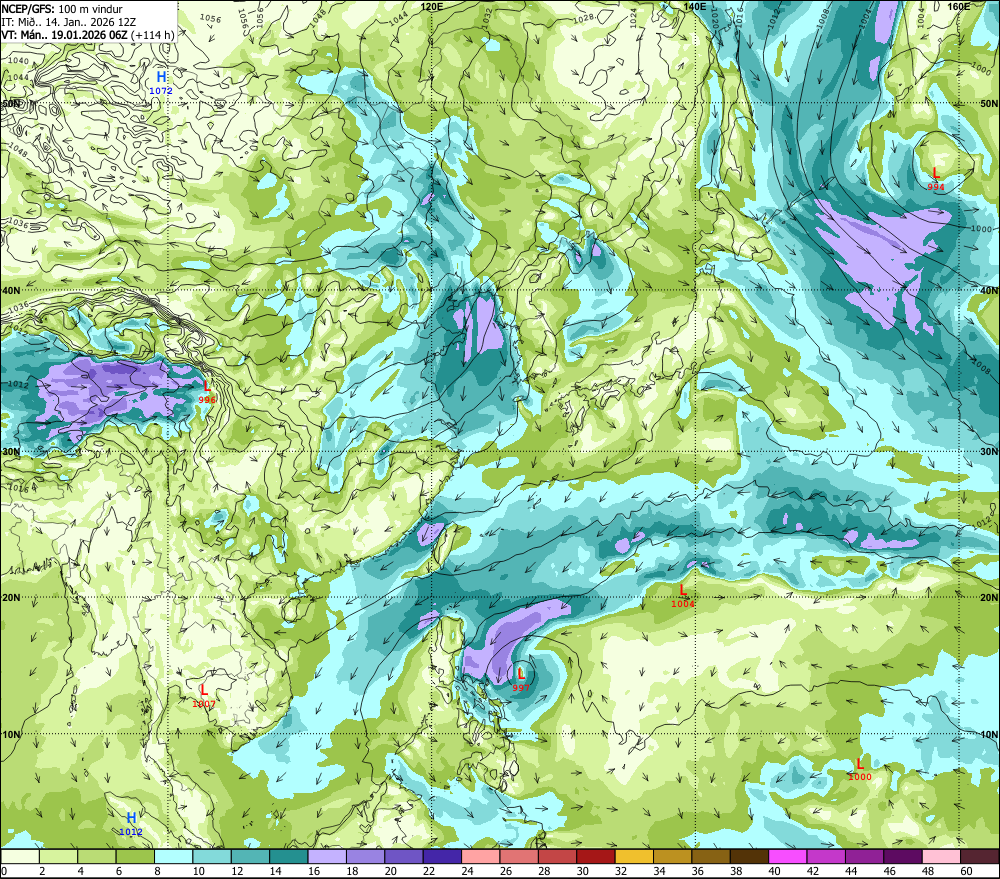Click the 160E longitude label
This screenshot has height=879, width=1000.
click(958, 6)
